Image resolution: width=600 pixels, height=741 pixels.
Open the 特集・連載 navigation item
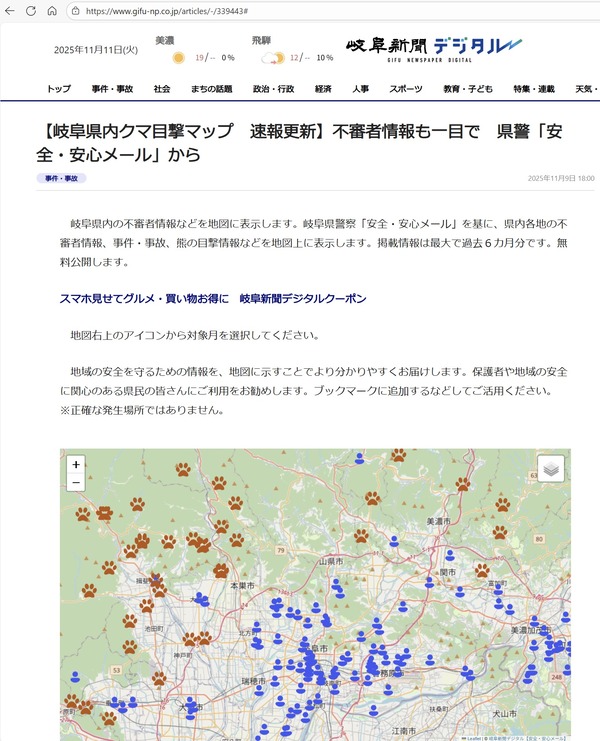(534, 89)
